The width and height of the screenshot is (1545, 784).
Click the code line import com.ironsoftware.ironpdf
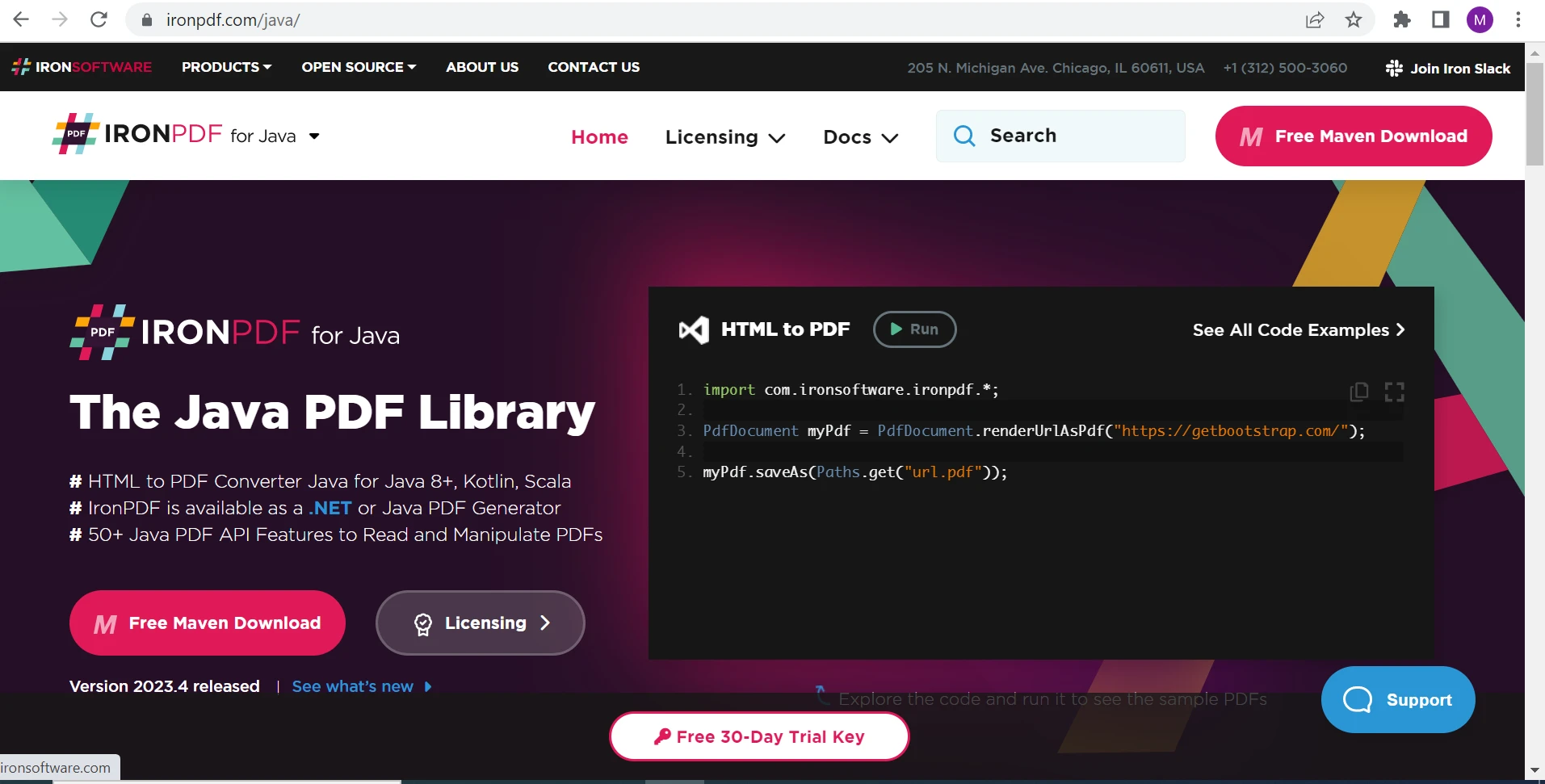point(851,390)
